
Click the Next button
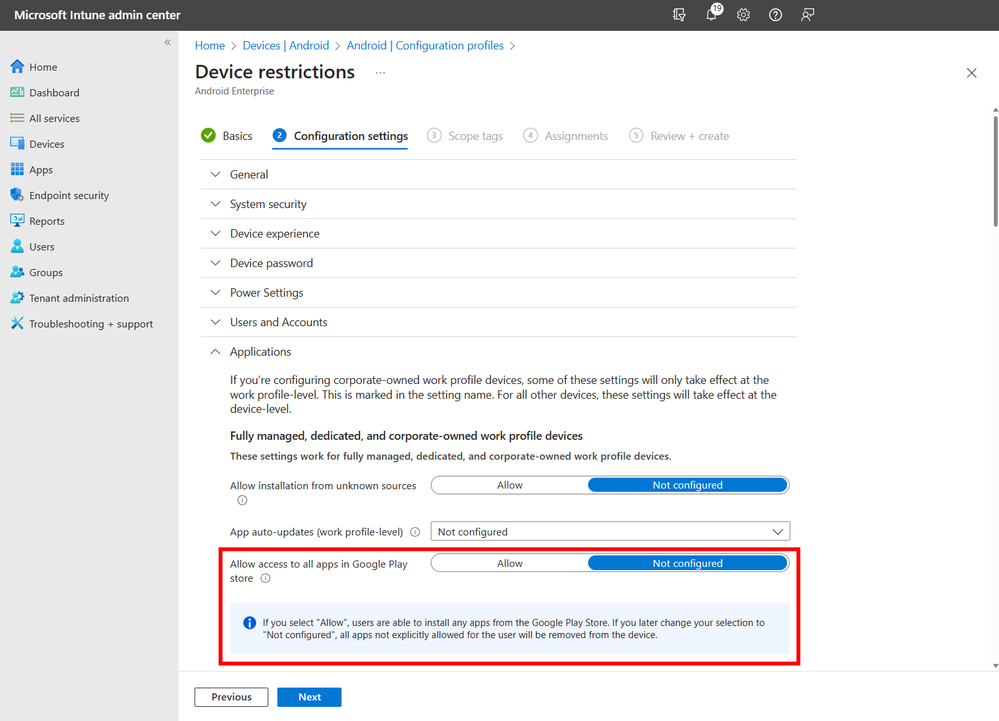pyautogui.click(x=310, y=697)
